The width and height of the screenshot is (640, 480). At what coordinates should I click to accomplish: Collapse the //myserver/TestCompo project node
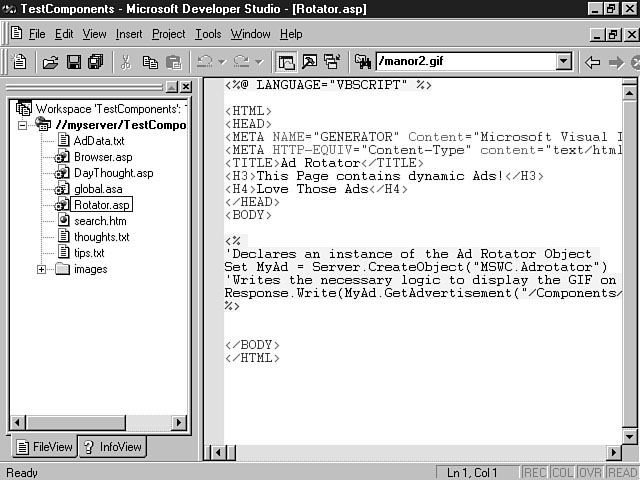tap(23, 125)
